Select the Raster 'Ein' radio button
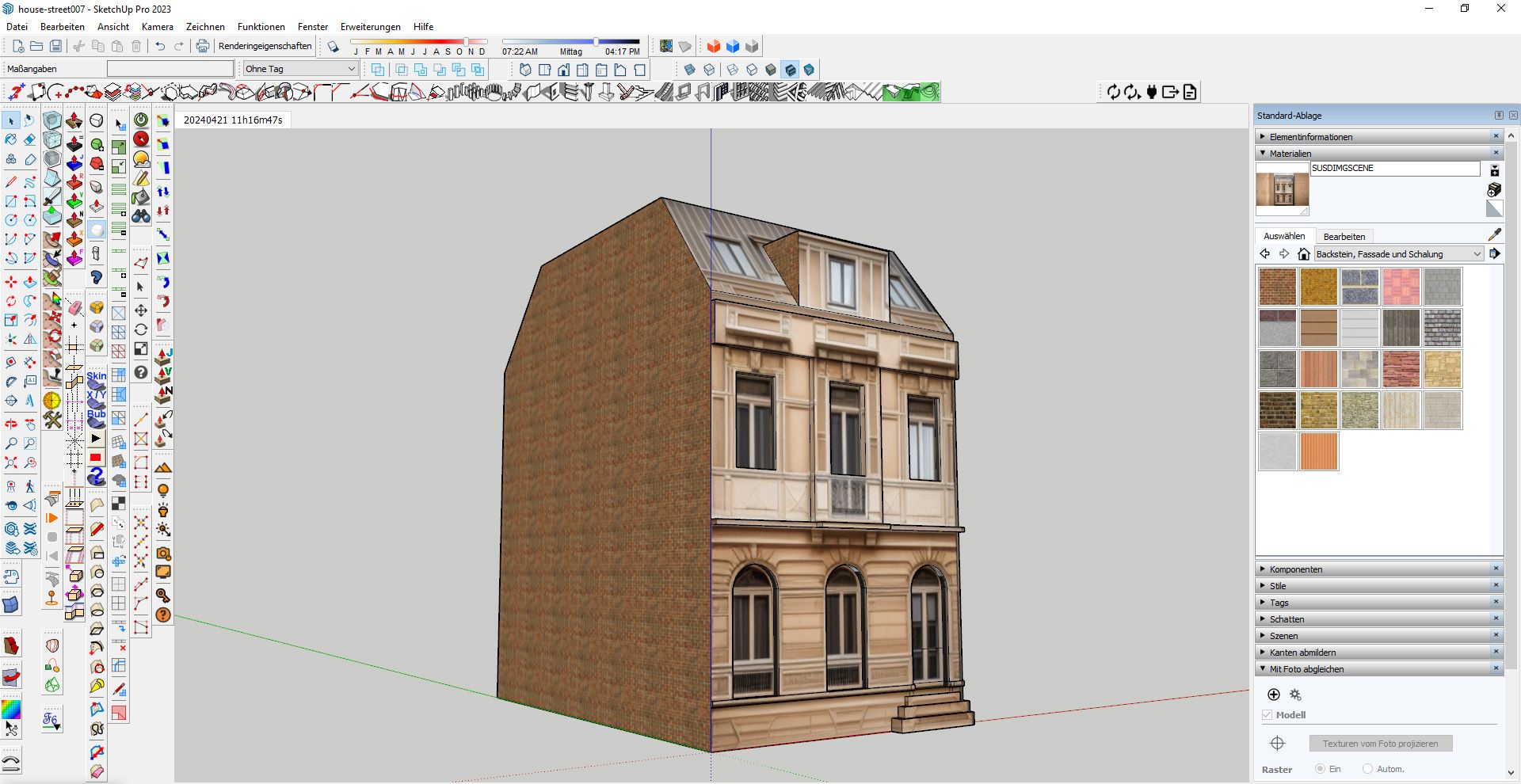The width and height of the screenshot is (1521, 784). coord(1320,769)
